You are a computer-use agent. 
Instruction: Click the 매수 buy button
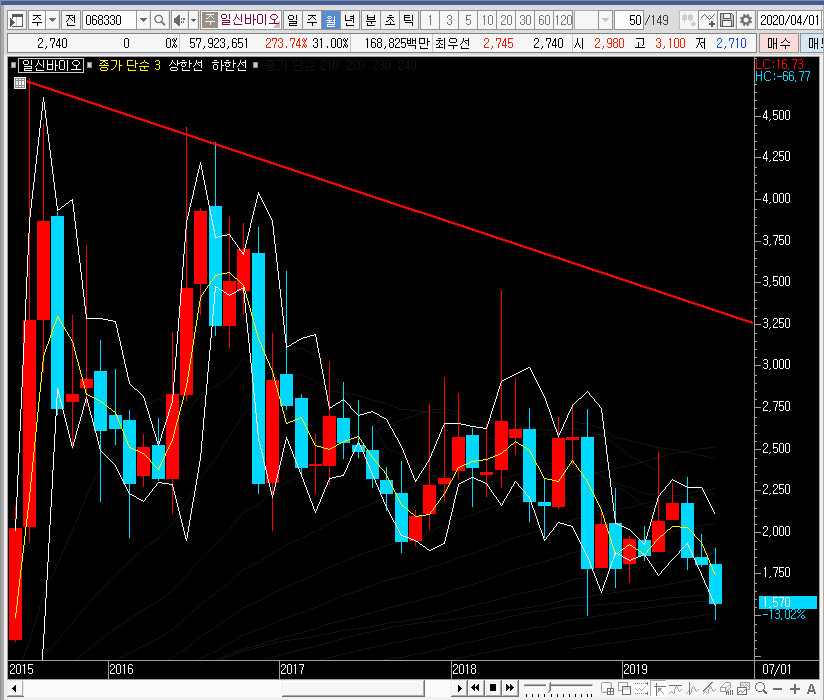tap(779, 43)
